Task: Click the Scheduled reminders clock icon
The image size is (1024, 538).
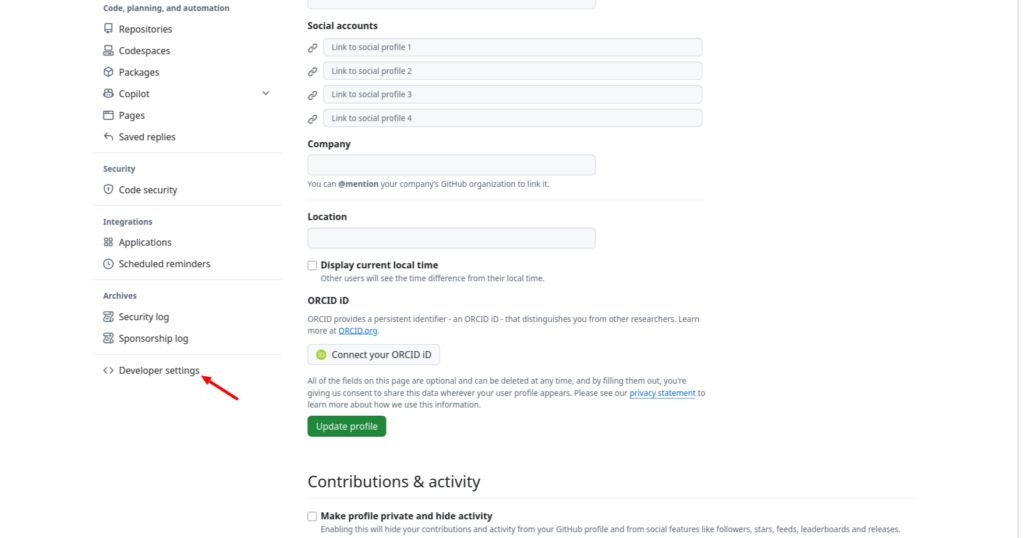Action: click(108, 264)
